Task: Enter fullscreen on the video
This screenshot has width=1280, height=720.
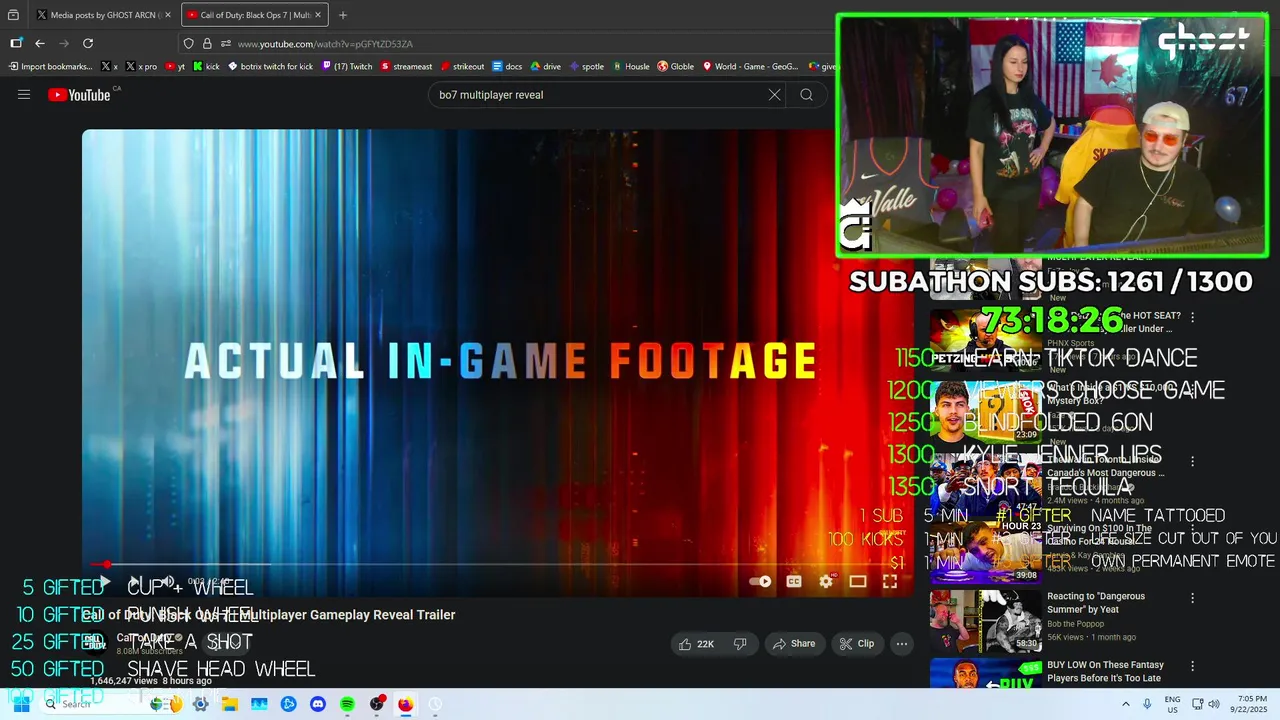Action: [890, 582]
